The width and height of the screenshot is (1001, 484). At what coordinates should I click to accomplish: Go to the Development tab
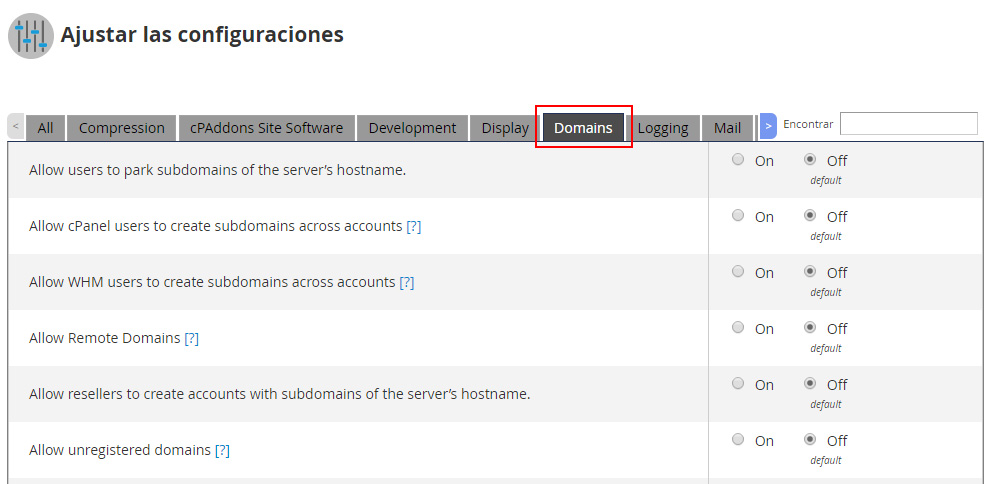click(412, 128)
